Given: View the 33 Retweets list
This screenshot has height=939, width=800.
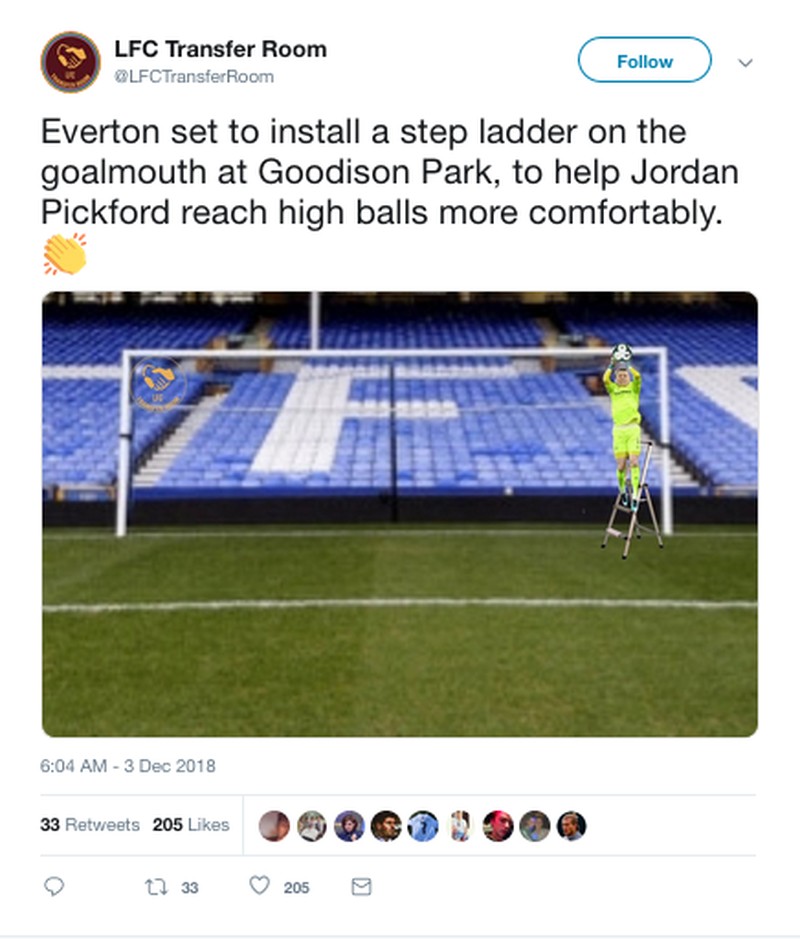Looking at the screenshot, I should pyautogui.click(x=90, y=825).
